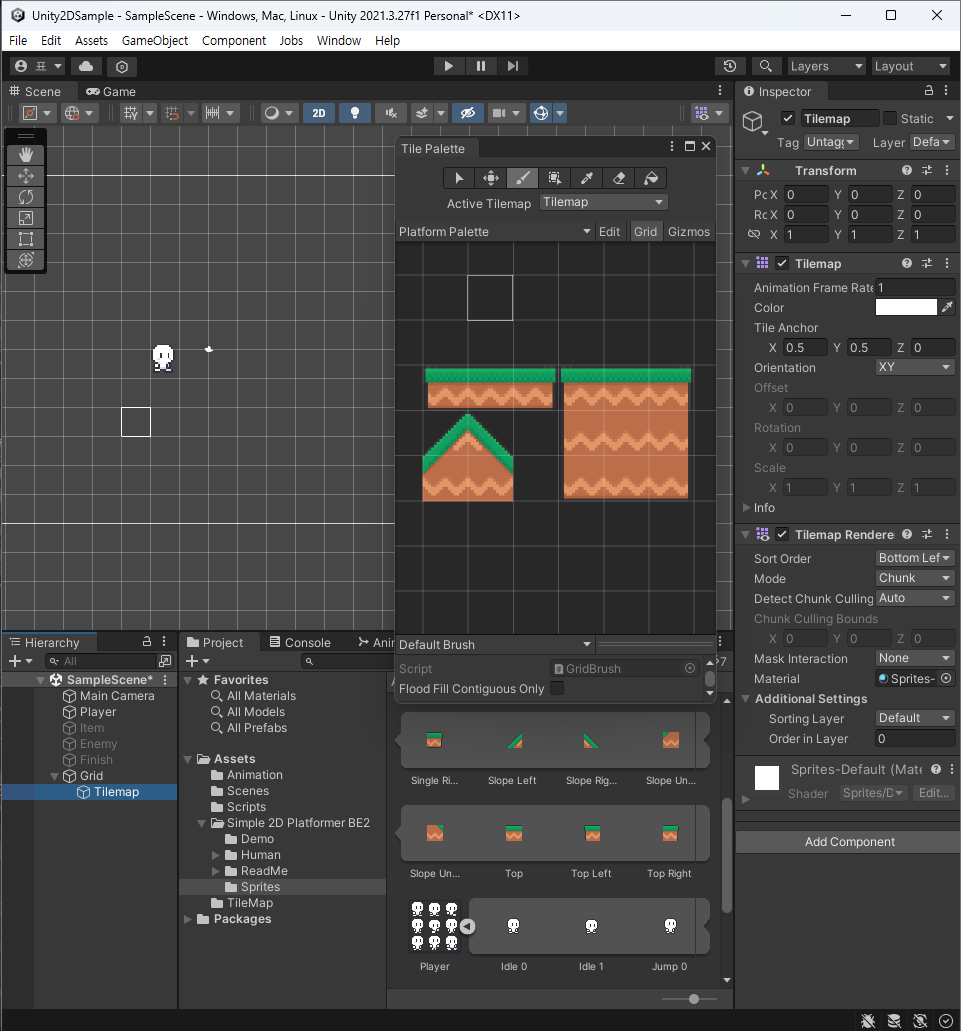Select the Player object in Hierarchy

[98, 712]
